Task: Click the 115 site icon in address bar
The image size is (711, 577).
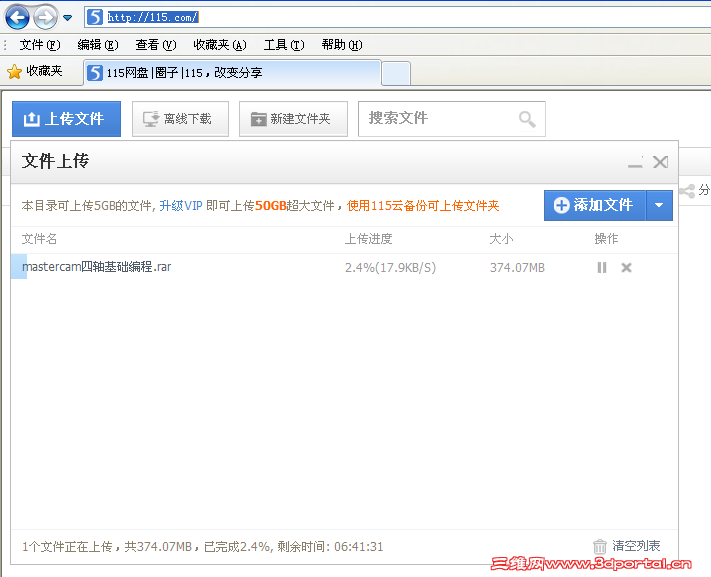Action: [x=95, y=17]
